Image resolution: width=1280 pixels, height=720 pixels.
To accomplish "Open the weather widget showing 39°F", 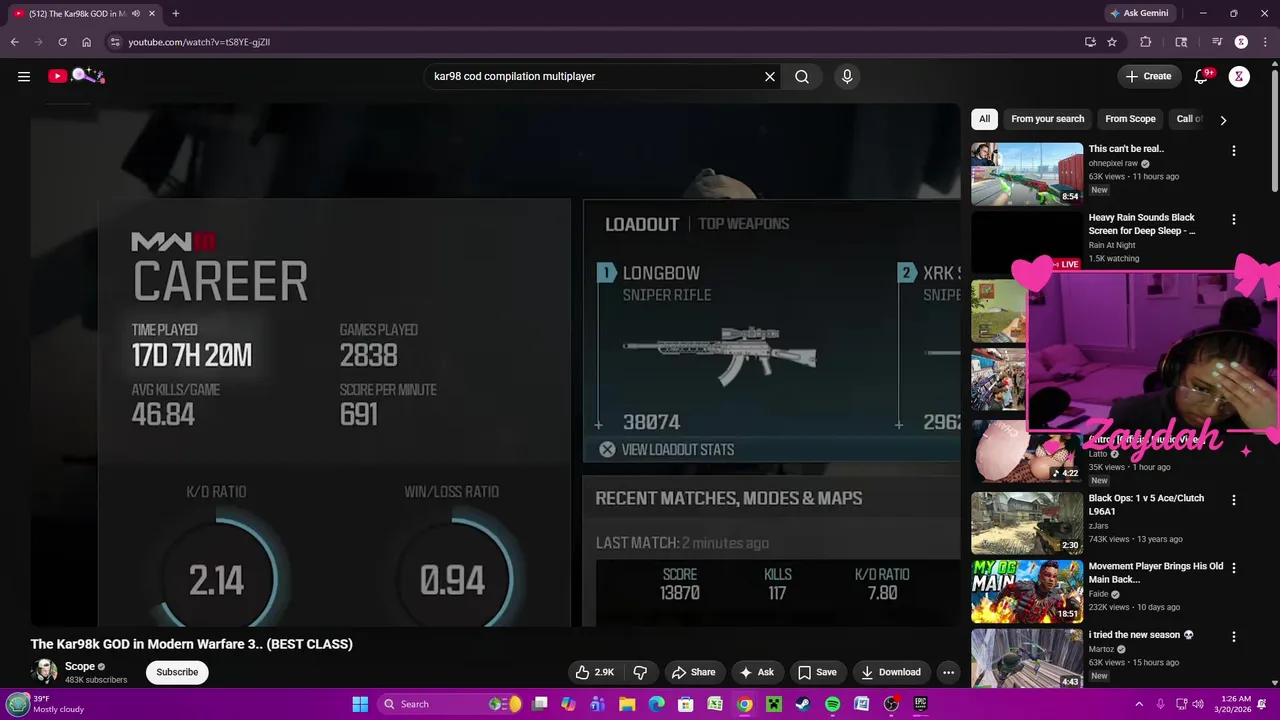I will [x=45, y=704].
